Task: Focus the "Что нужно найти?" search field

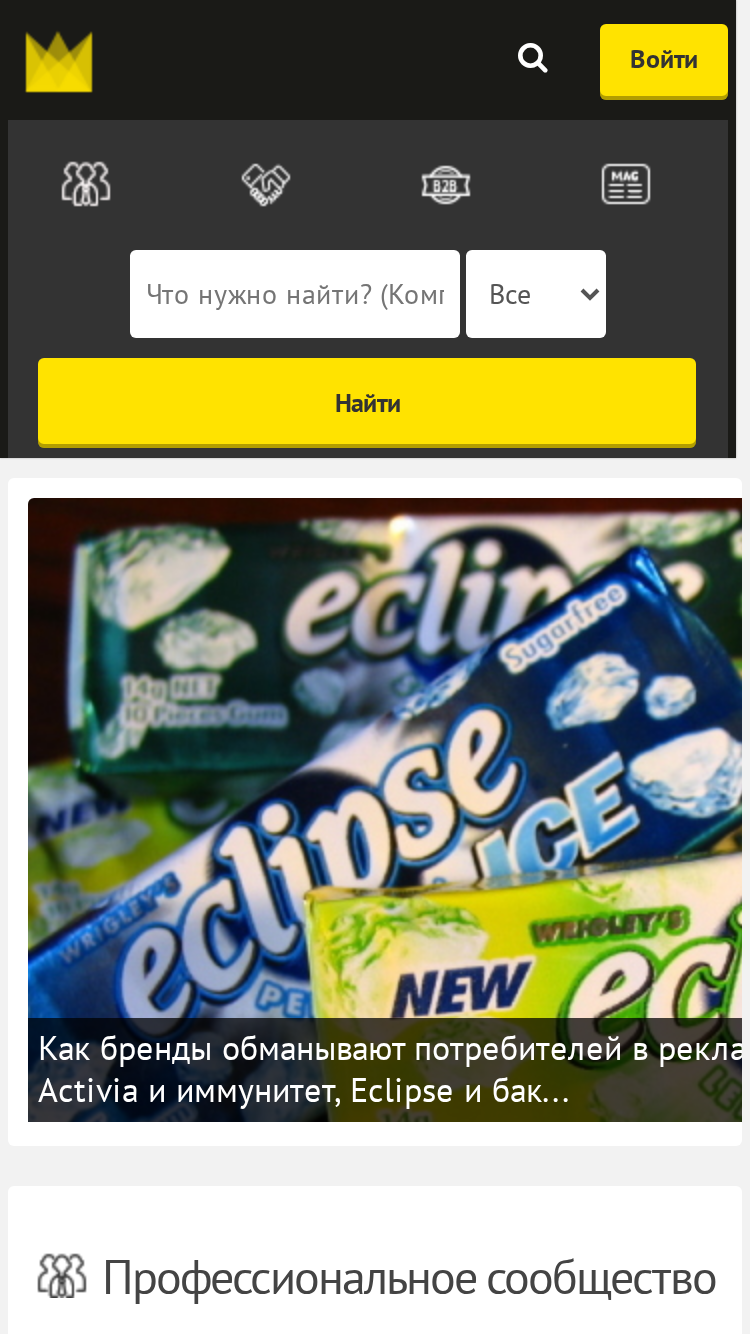Action: [295, 294]
